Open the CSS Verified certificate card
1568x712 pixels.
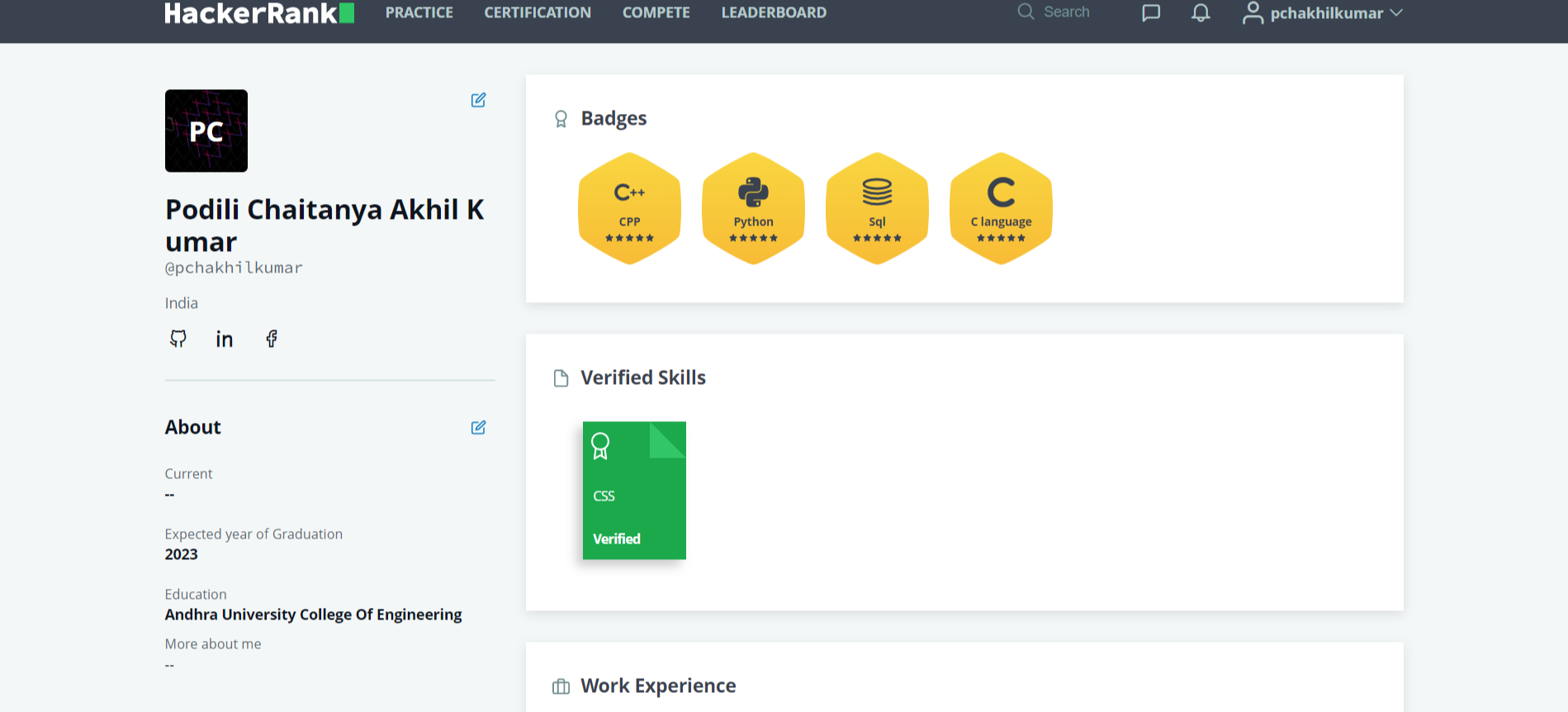pyautogui.click(x=634, y=491)
